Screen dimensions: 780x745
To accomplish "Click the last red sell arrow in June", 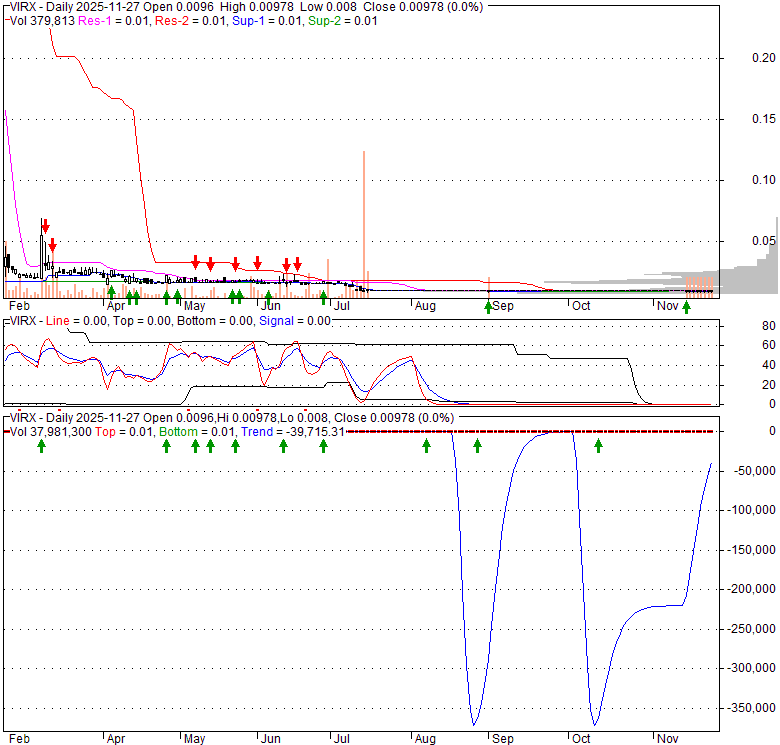I will point(297,264).
